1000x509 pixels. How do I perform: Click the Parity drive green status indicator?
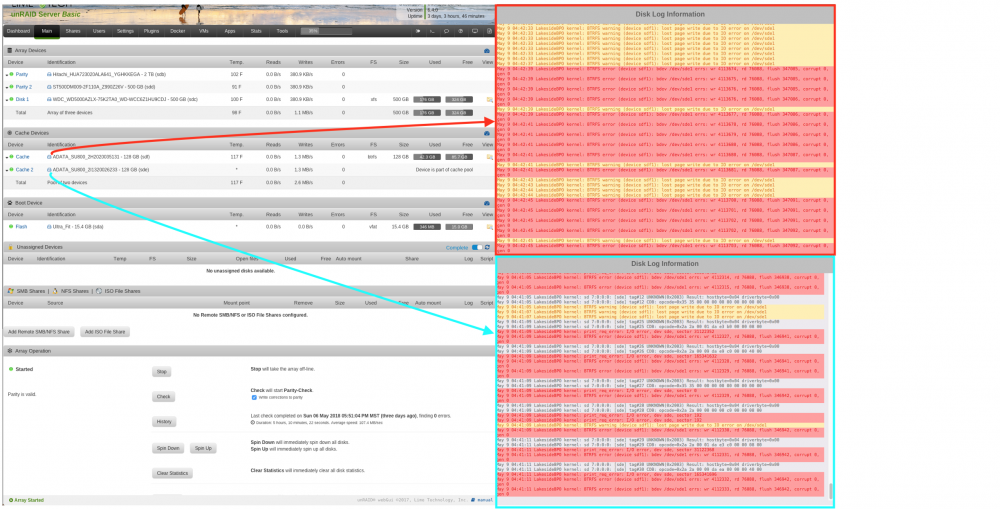pyautogui.click(x=11, y=75)
